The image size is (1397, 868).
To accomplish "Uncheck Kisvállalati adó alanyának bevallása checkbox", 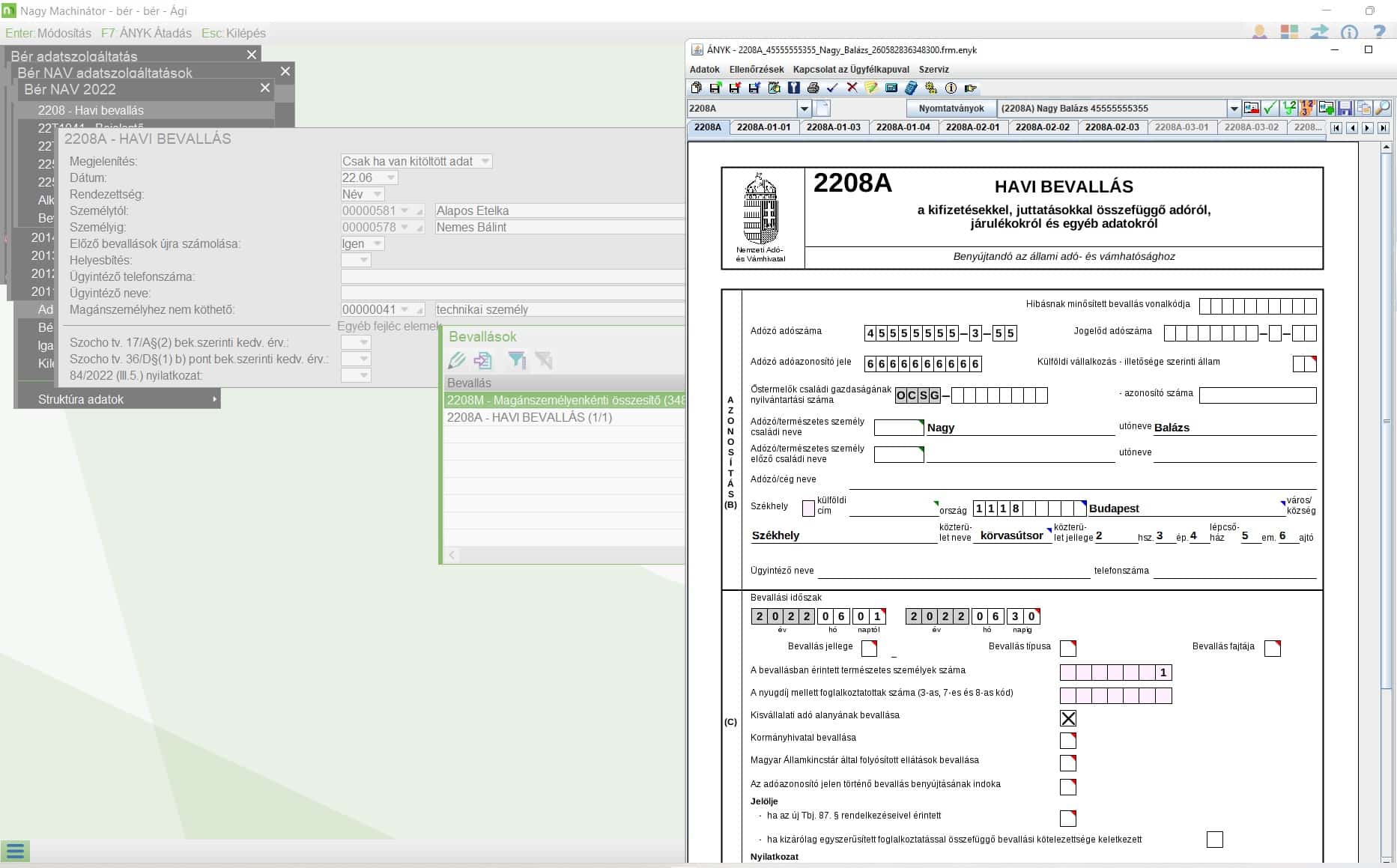I will [1068, 718].
